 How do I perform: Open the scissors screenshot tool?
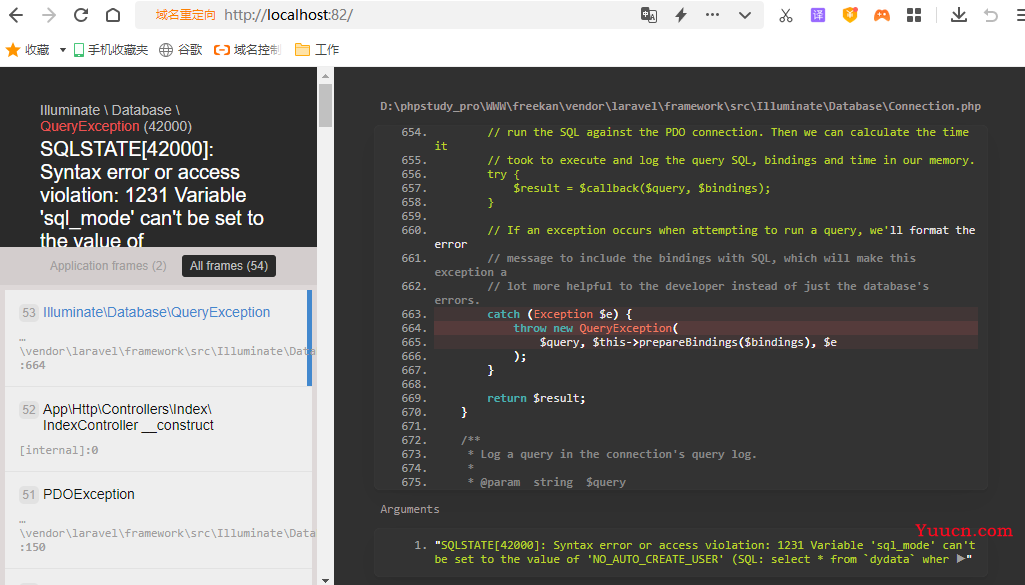(x=786, y=15)
